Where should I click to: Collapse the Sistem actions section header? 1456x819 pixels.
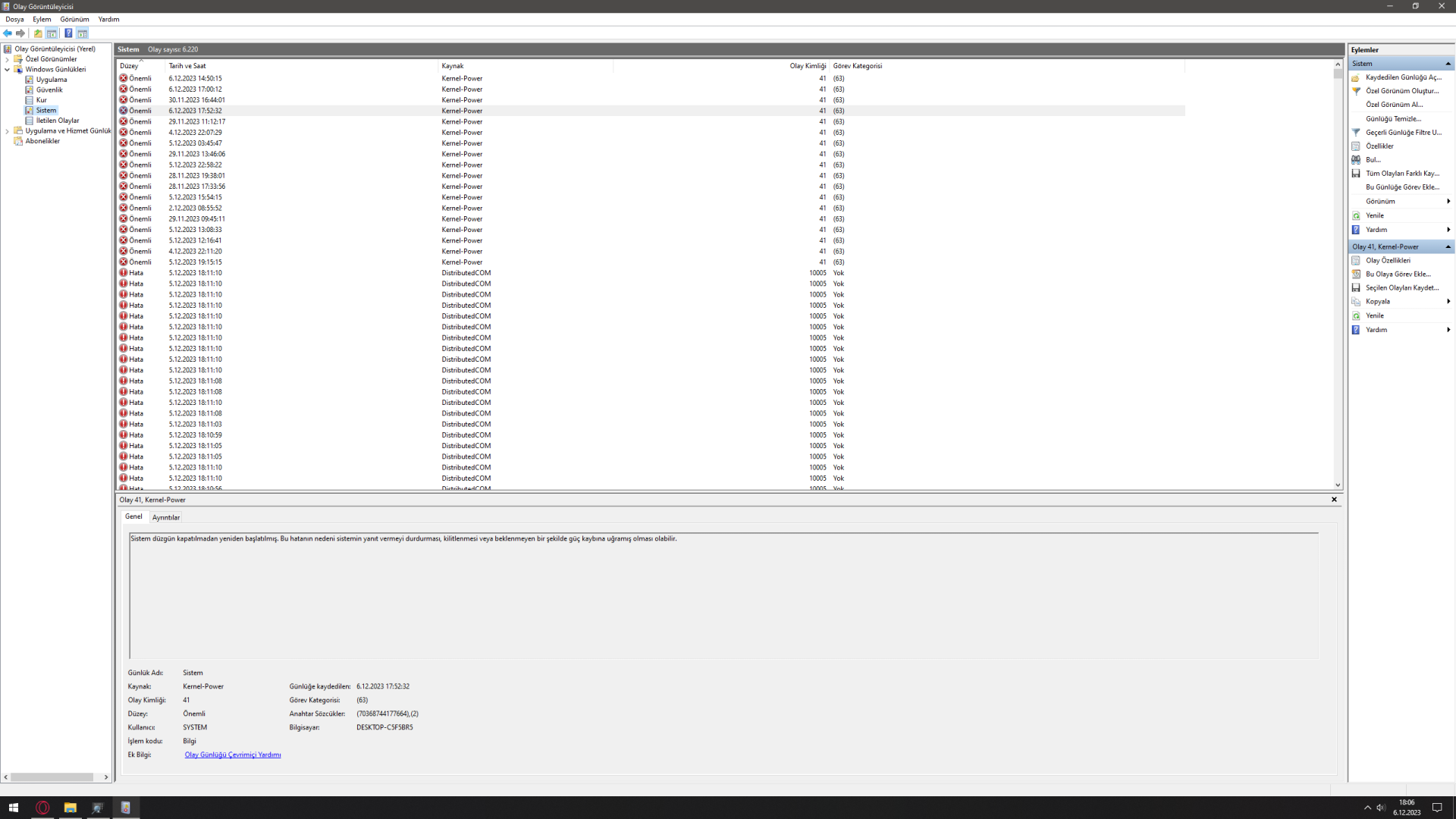coord(1448,64)
